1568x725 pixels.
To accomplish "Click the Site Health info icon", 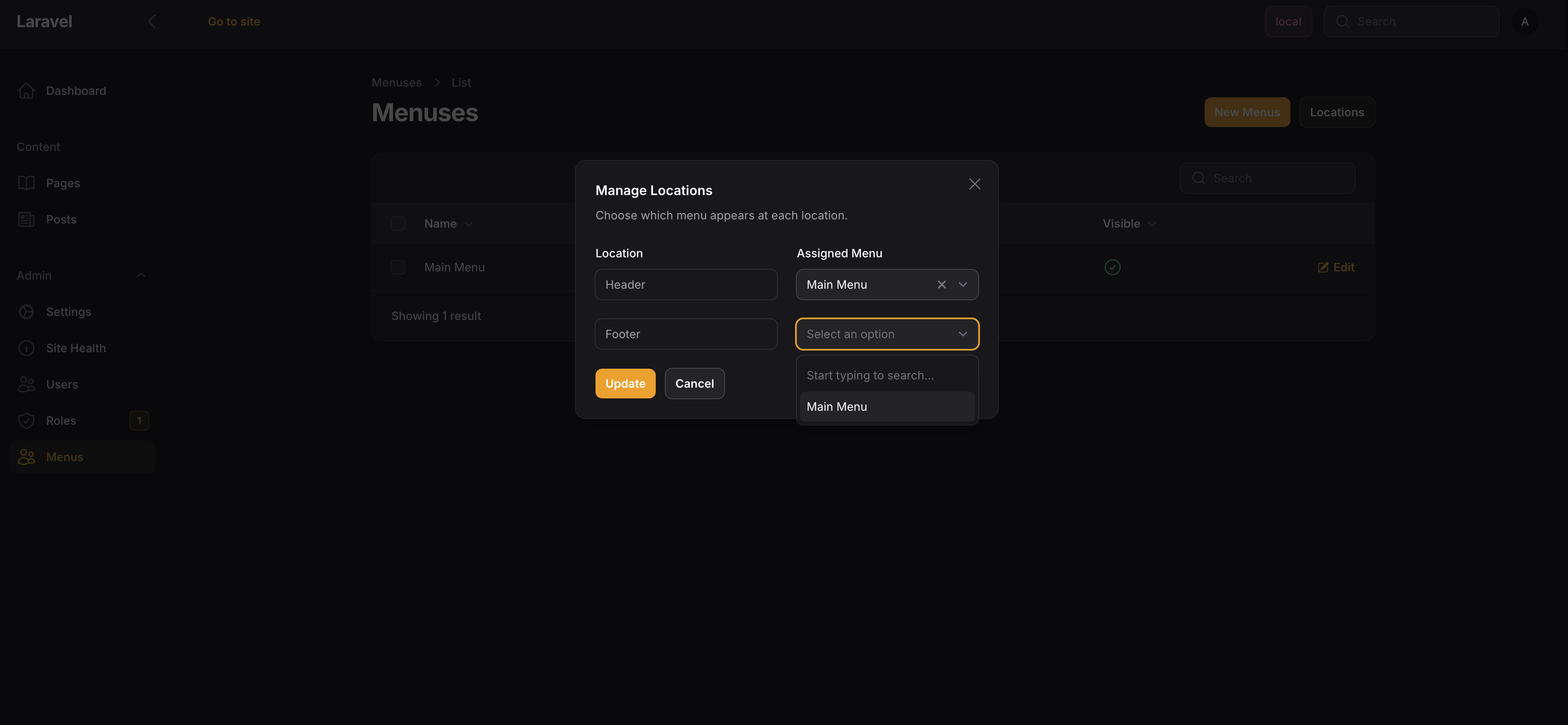I will point(26,348).
